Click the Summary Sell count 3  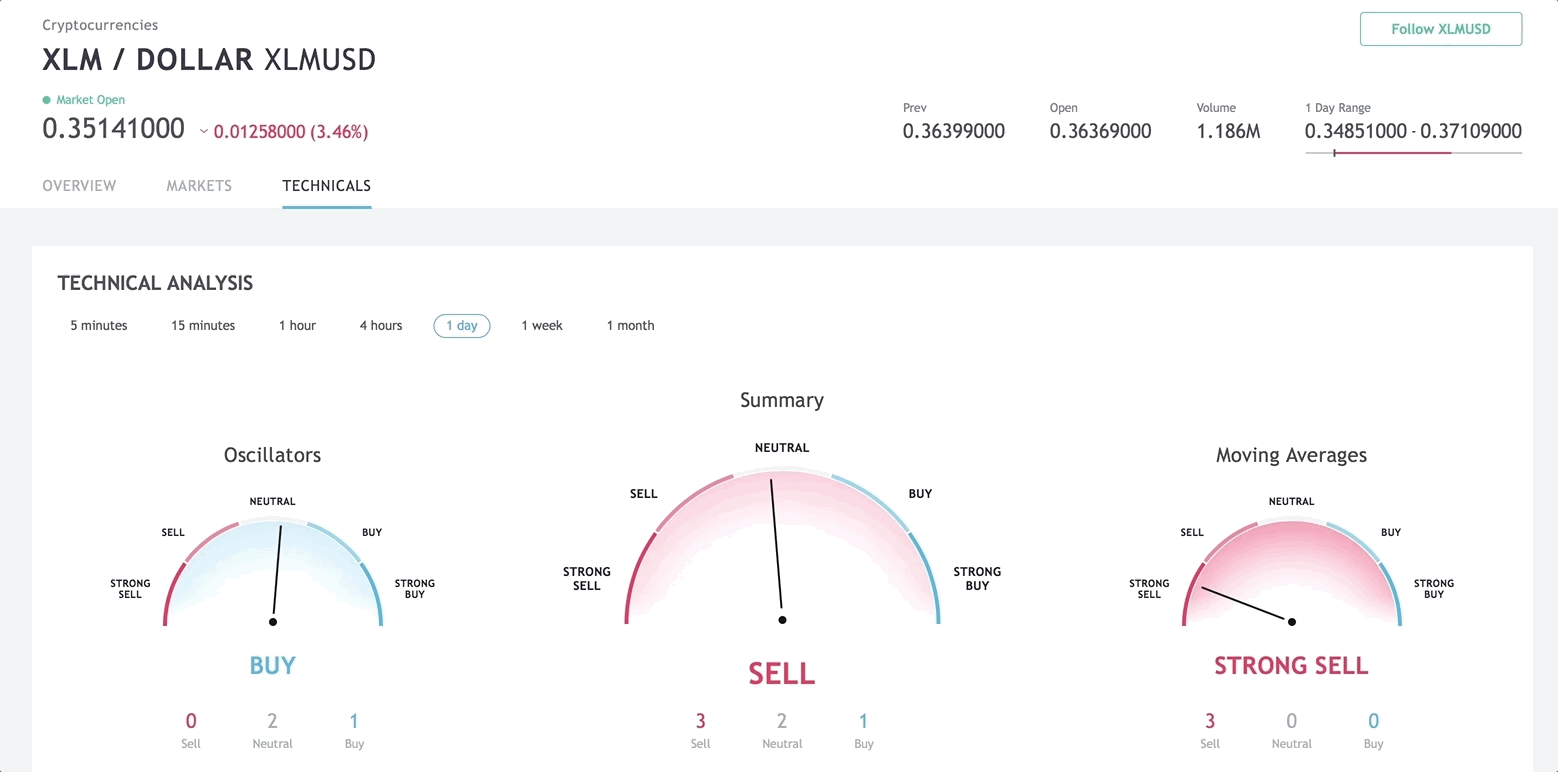(700, 721)
